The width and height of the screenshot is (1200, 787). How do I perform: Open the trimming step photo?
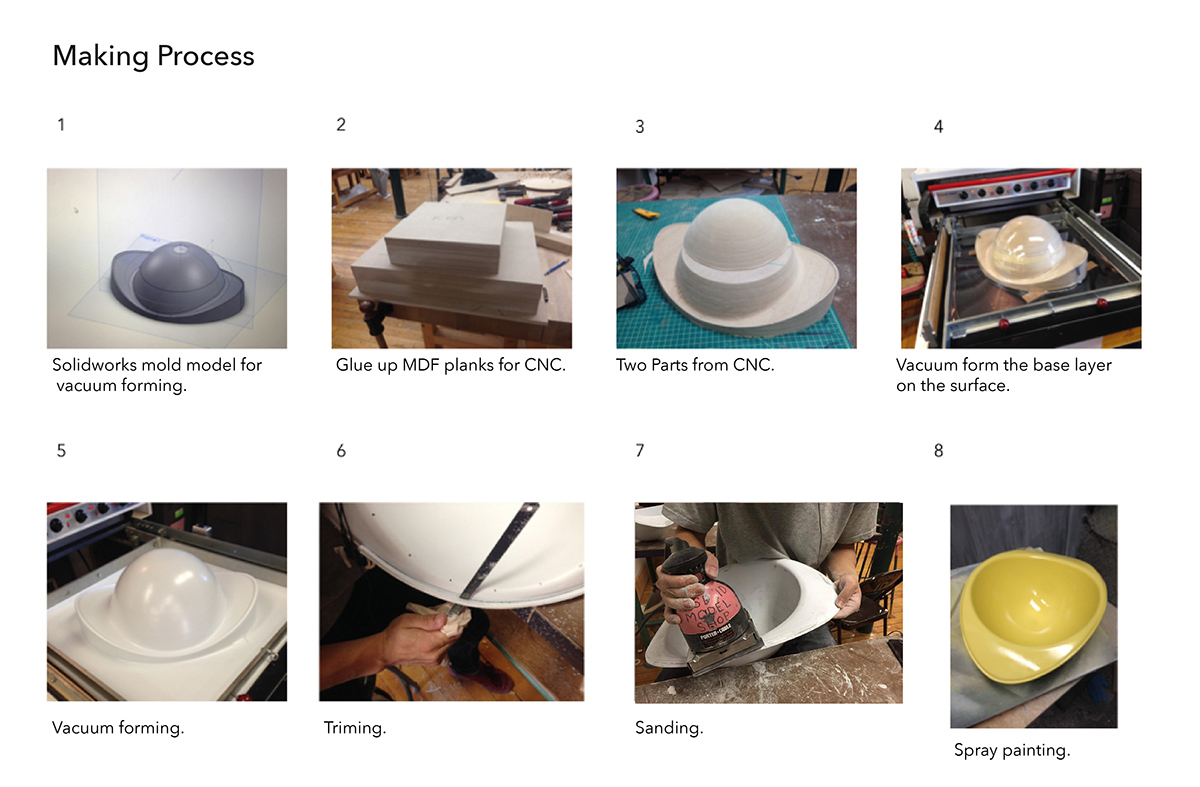tap(452, 602)
